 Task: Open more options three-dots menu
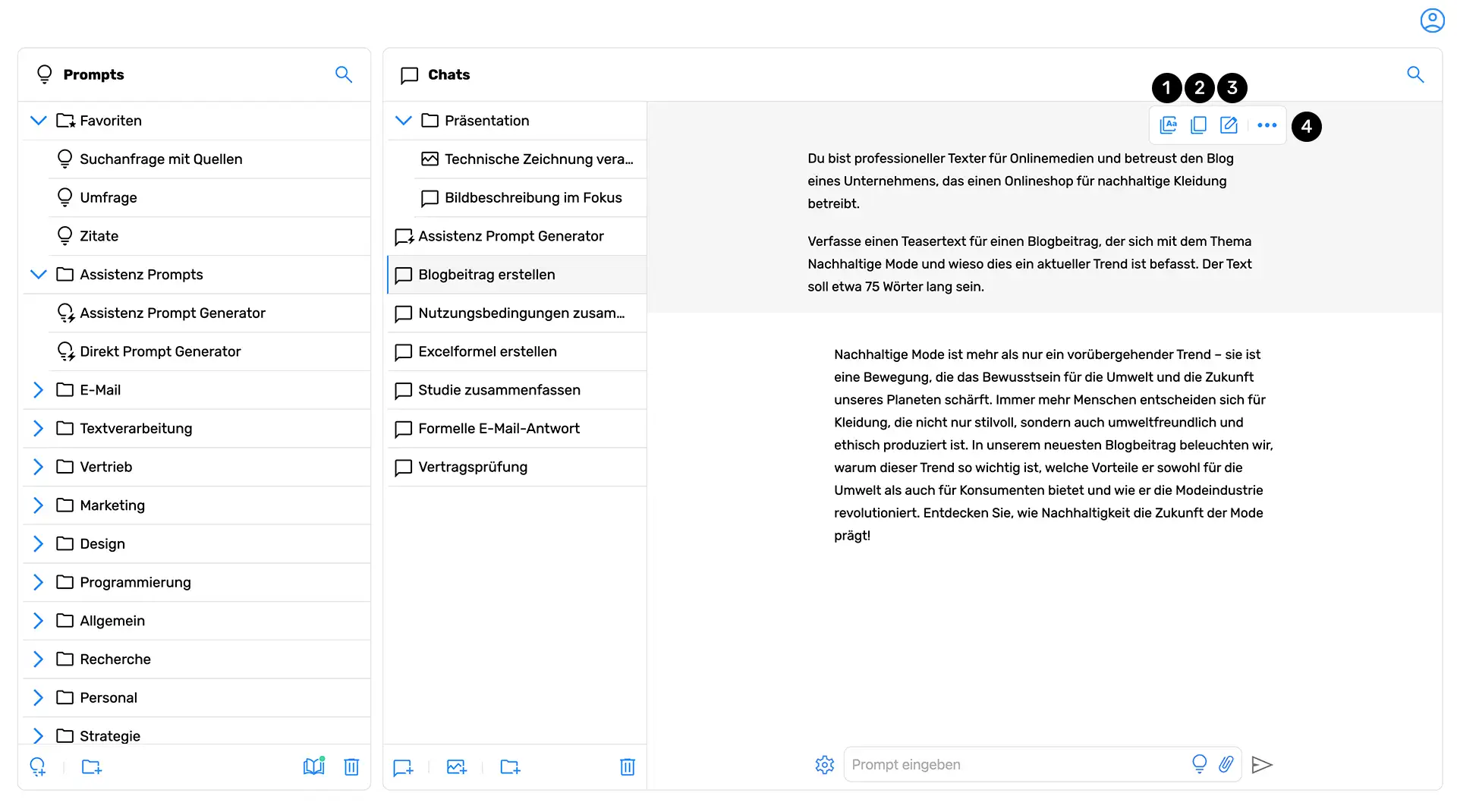(1267, 125)
